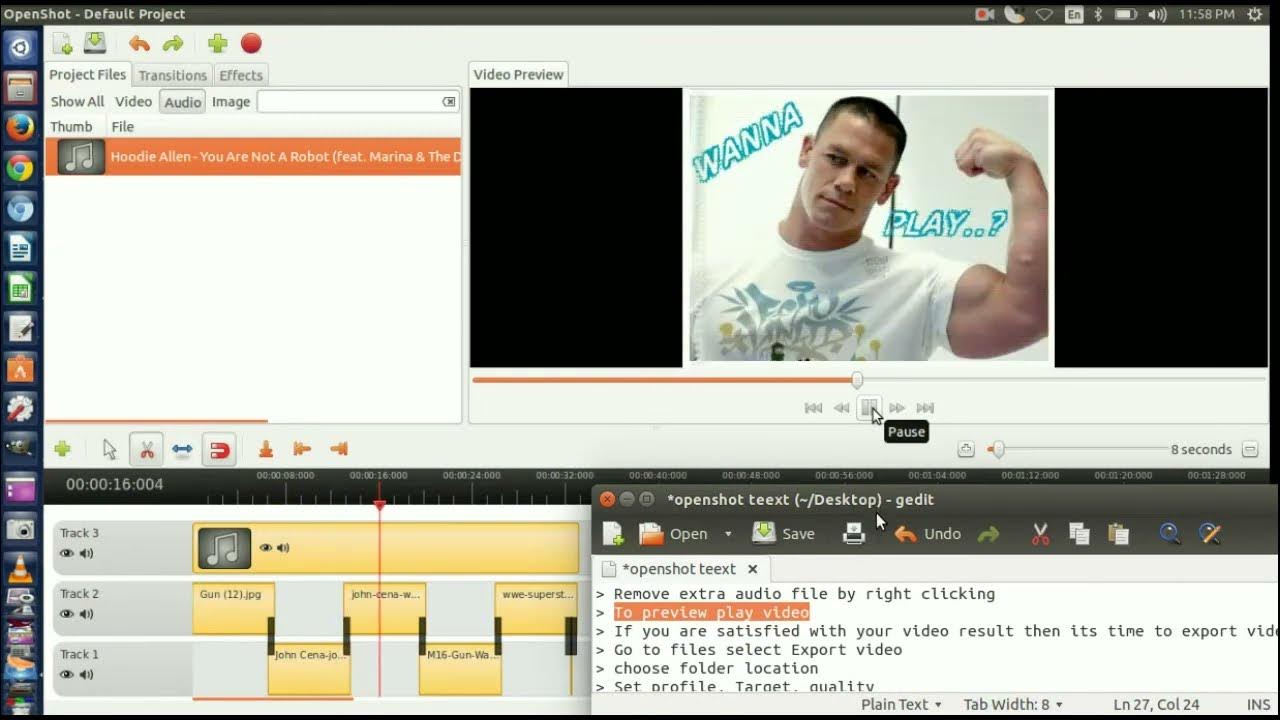The image size is (1280, 720).
Task: Open Plain Text language dropdown
Action: (x=900, y=704)
